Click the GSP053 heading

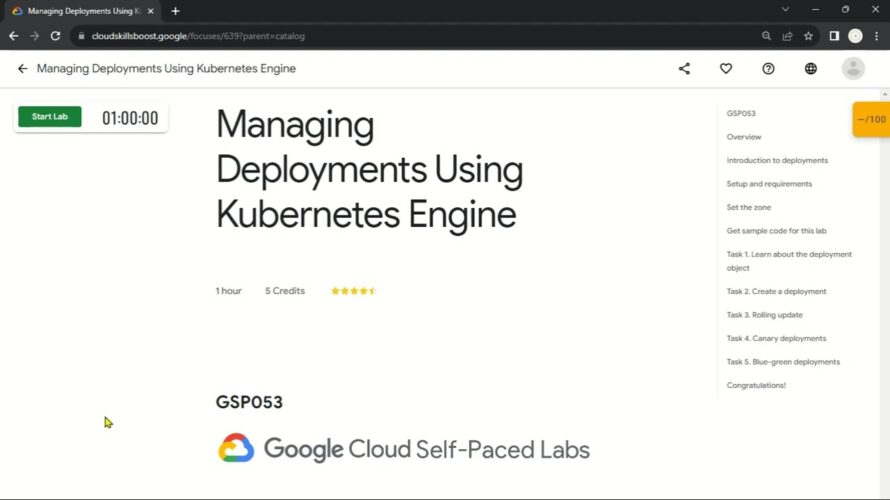[249, 402]
